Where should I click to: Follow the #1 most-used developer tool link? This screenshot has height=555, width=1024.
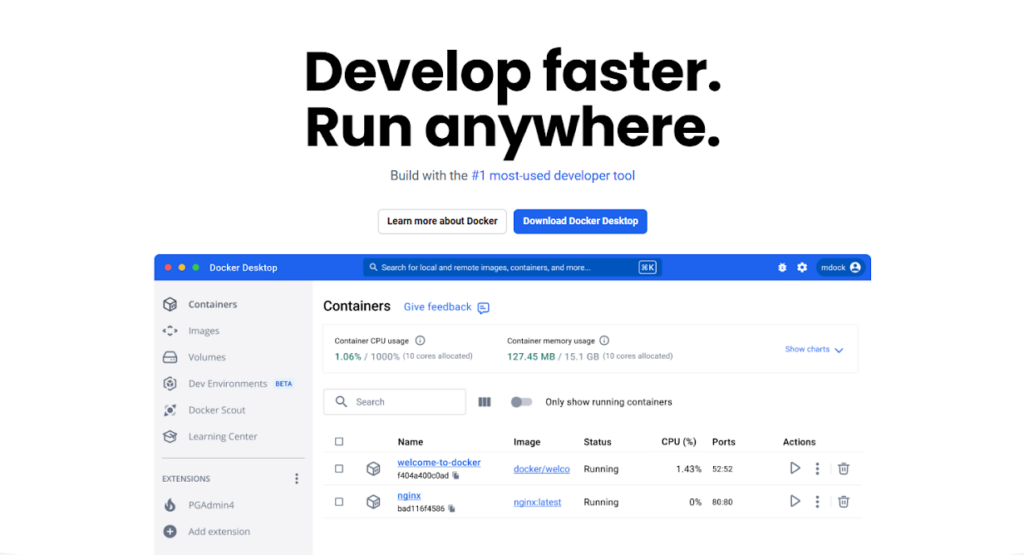pos(553,176)
